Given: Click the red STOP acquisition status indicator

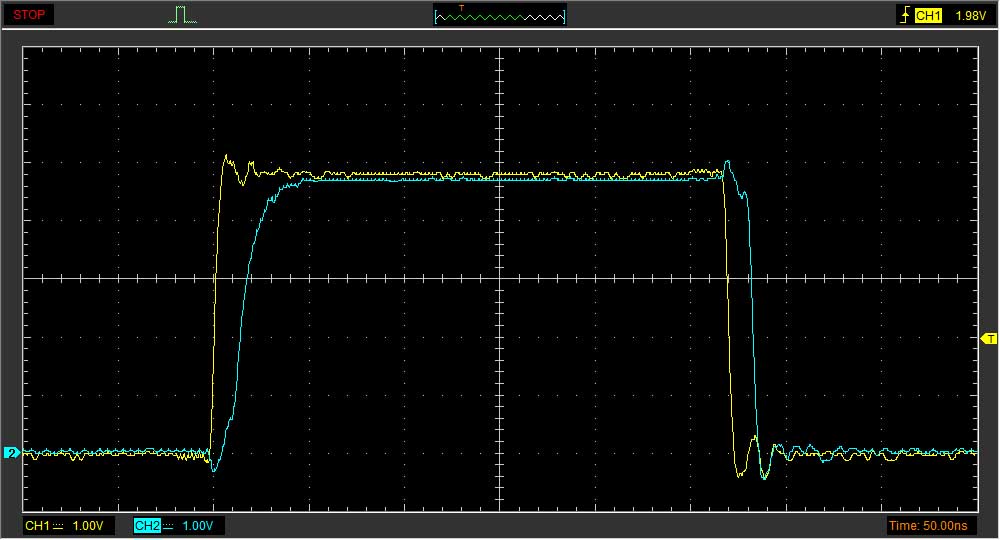Looking at the screenshot, I should click(x=28, y=15).
